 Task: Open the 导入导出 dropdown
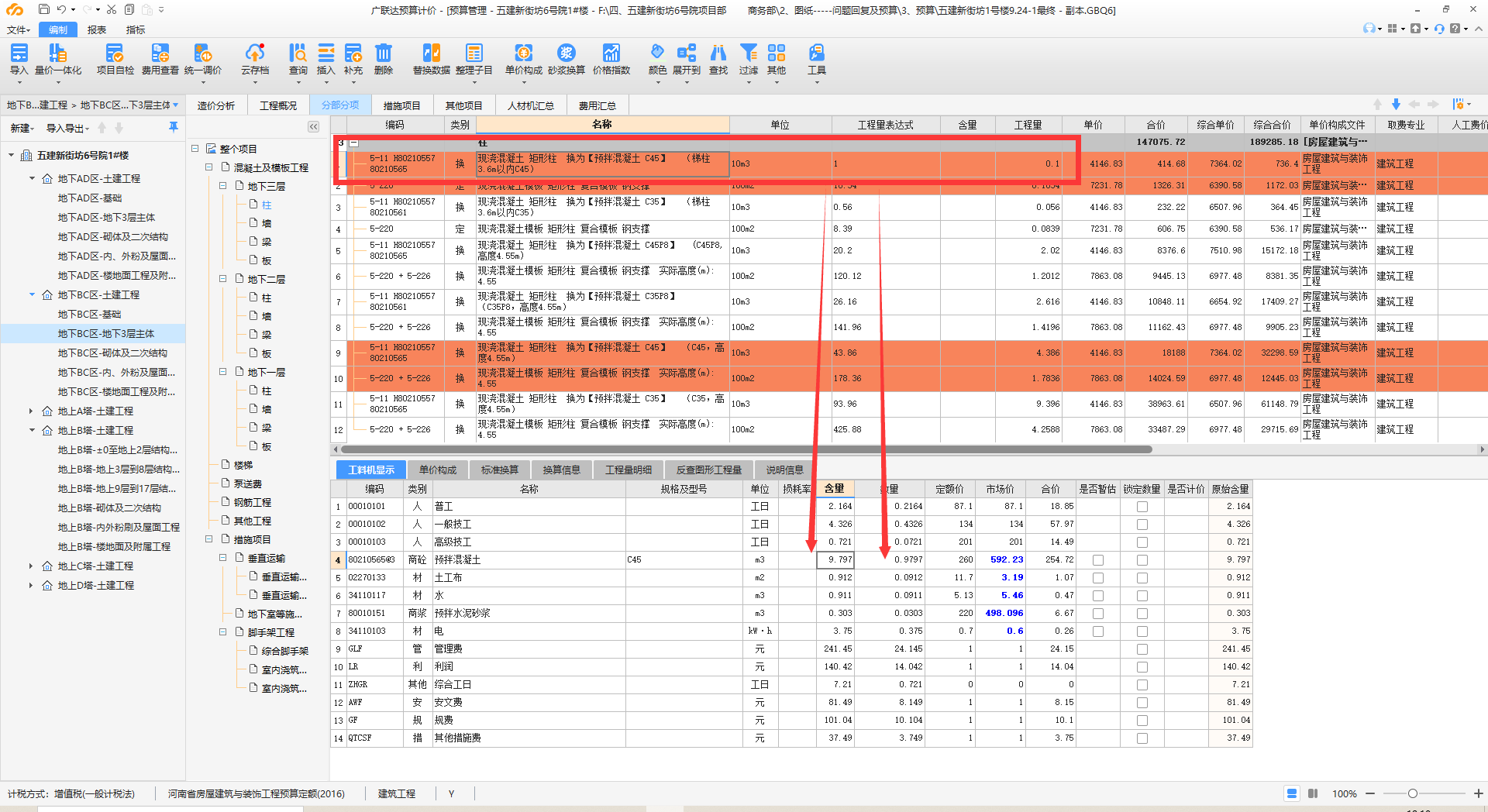(x=68, y=128)
